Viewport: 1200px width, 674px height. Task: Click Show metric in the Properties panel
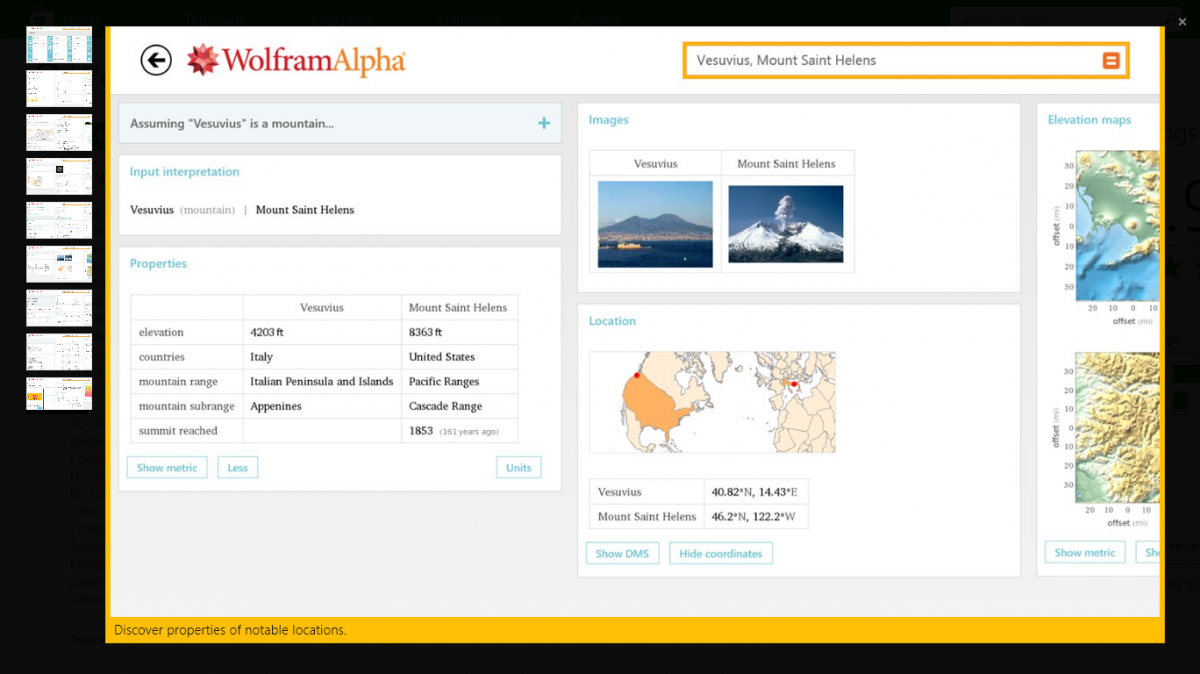tap(167, 468)
